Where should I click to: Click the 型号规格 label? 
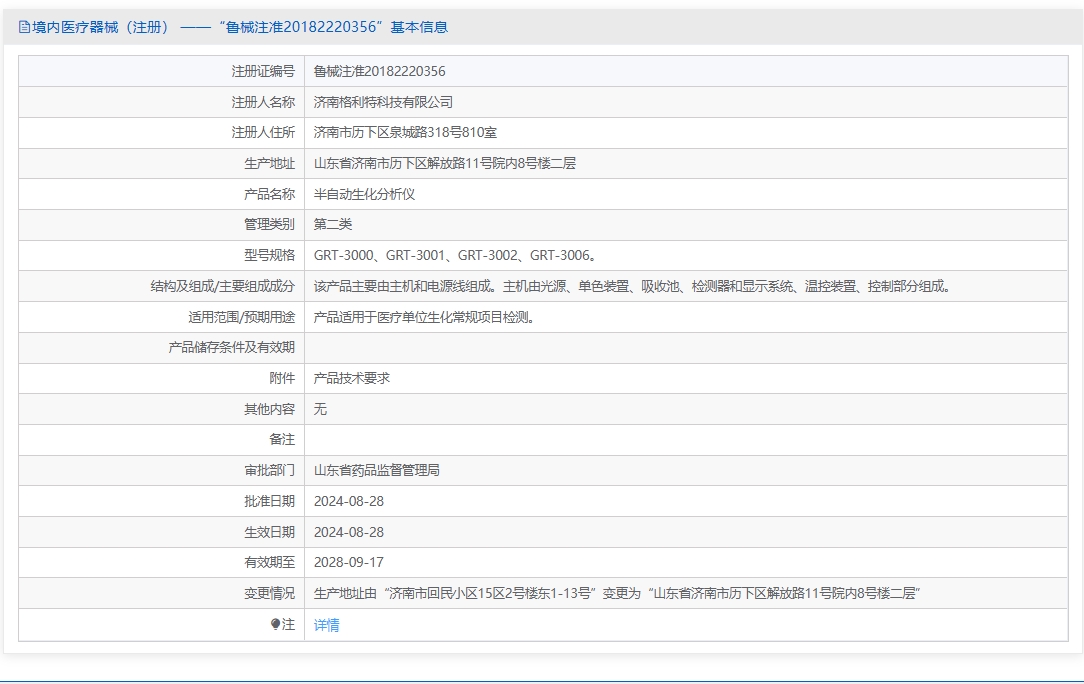(x=269, y=255)
